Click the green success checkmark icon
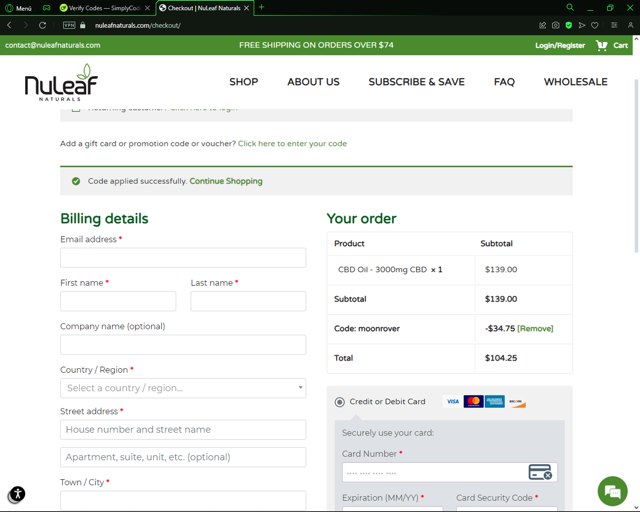 click(76, 181)
